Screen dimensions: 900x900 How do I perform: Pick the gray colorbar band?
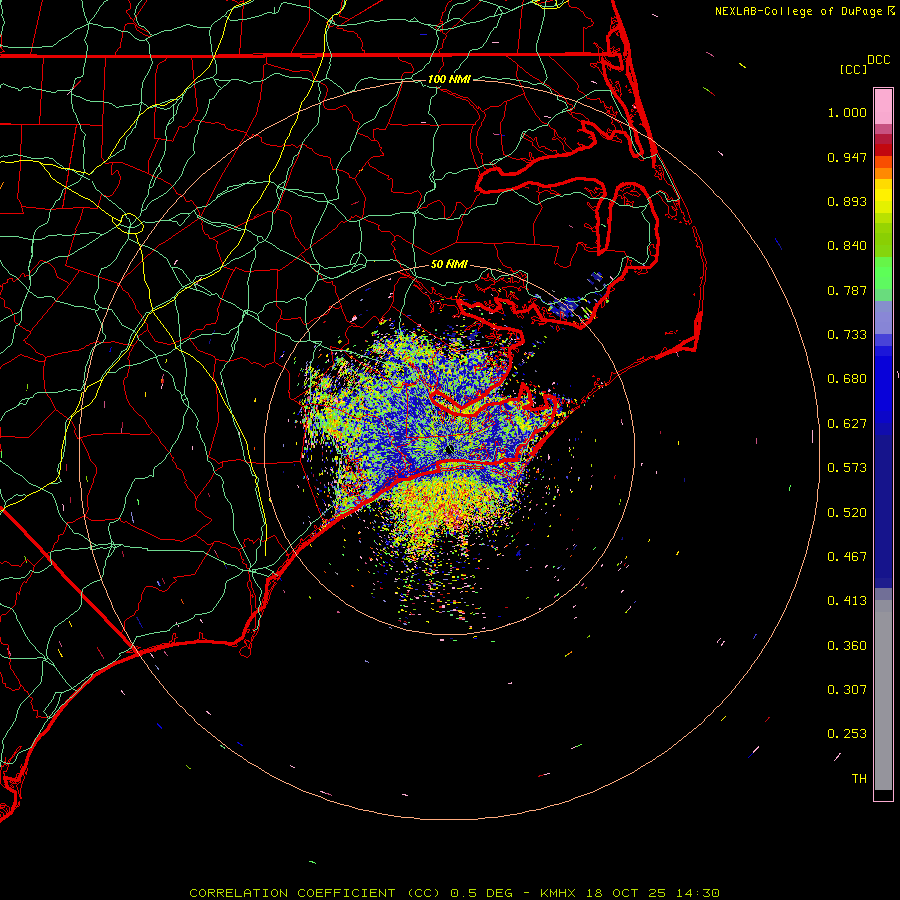[x=883, y=695]
